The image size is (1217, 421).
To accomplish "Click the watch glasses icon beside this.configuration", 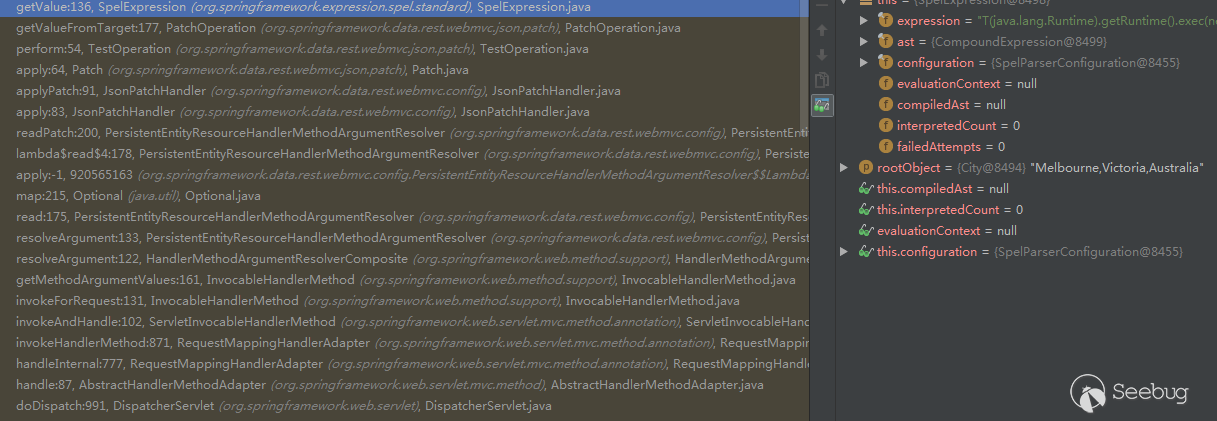I will click(866, 252).
